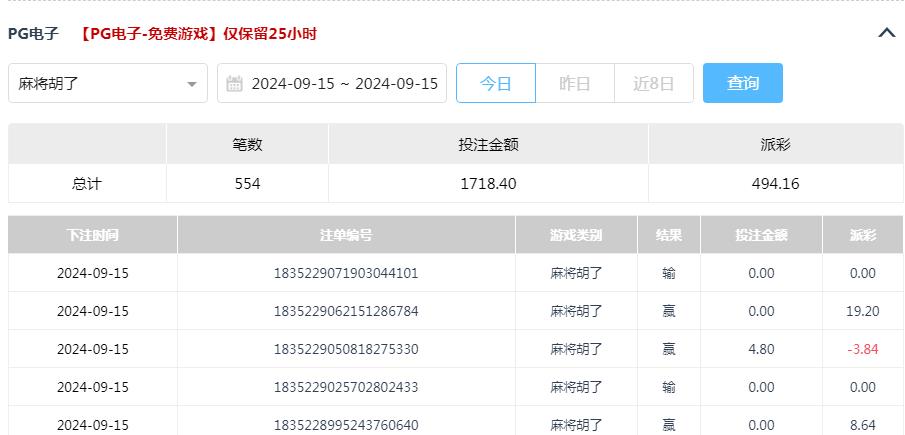Image resolution: width=905 pixels, height=435 pixels.
Task: Click the 游戏类别 column header
Action: pos(576,235)
